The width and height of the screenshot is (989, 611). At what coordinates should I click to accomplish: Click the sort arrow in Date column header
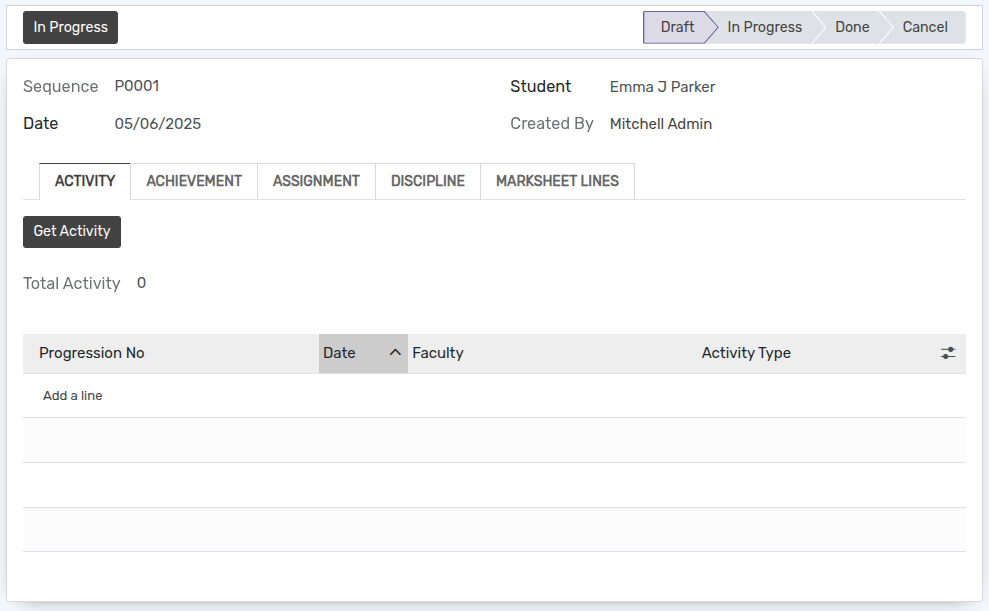395,353
